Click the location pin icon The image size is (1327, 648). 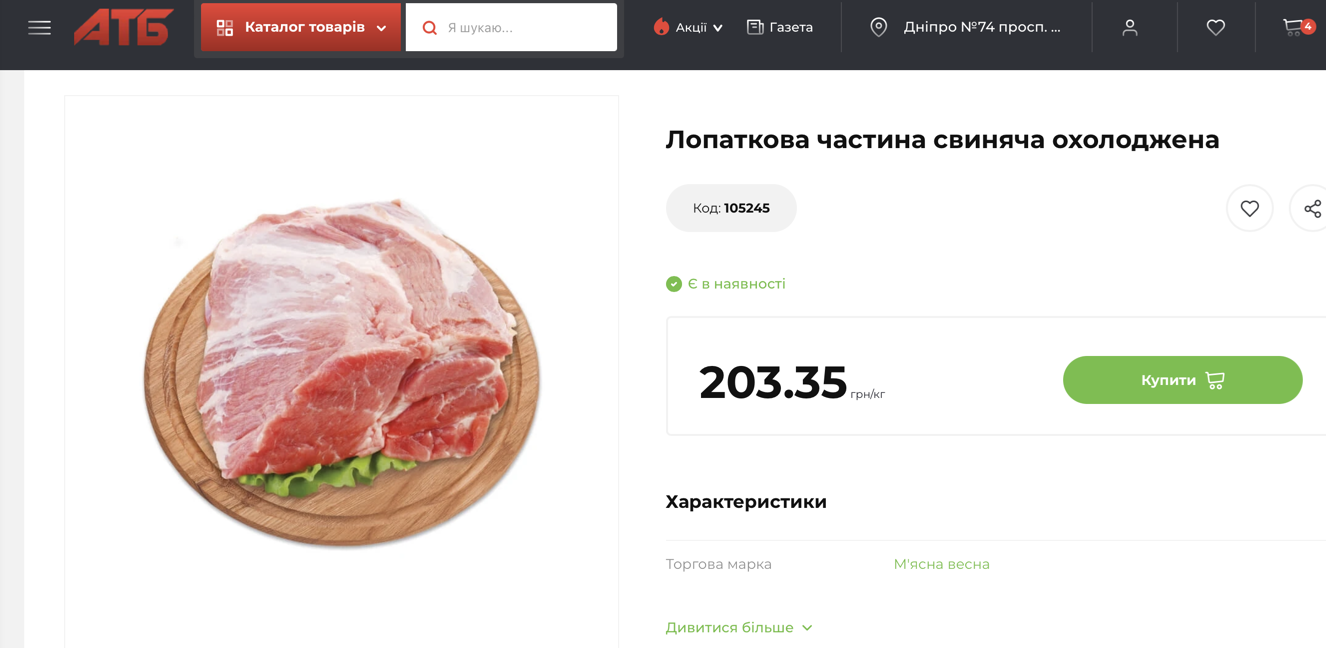pyautogui.click(x=879, y=27)
